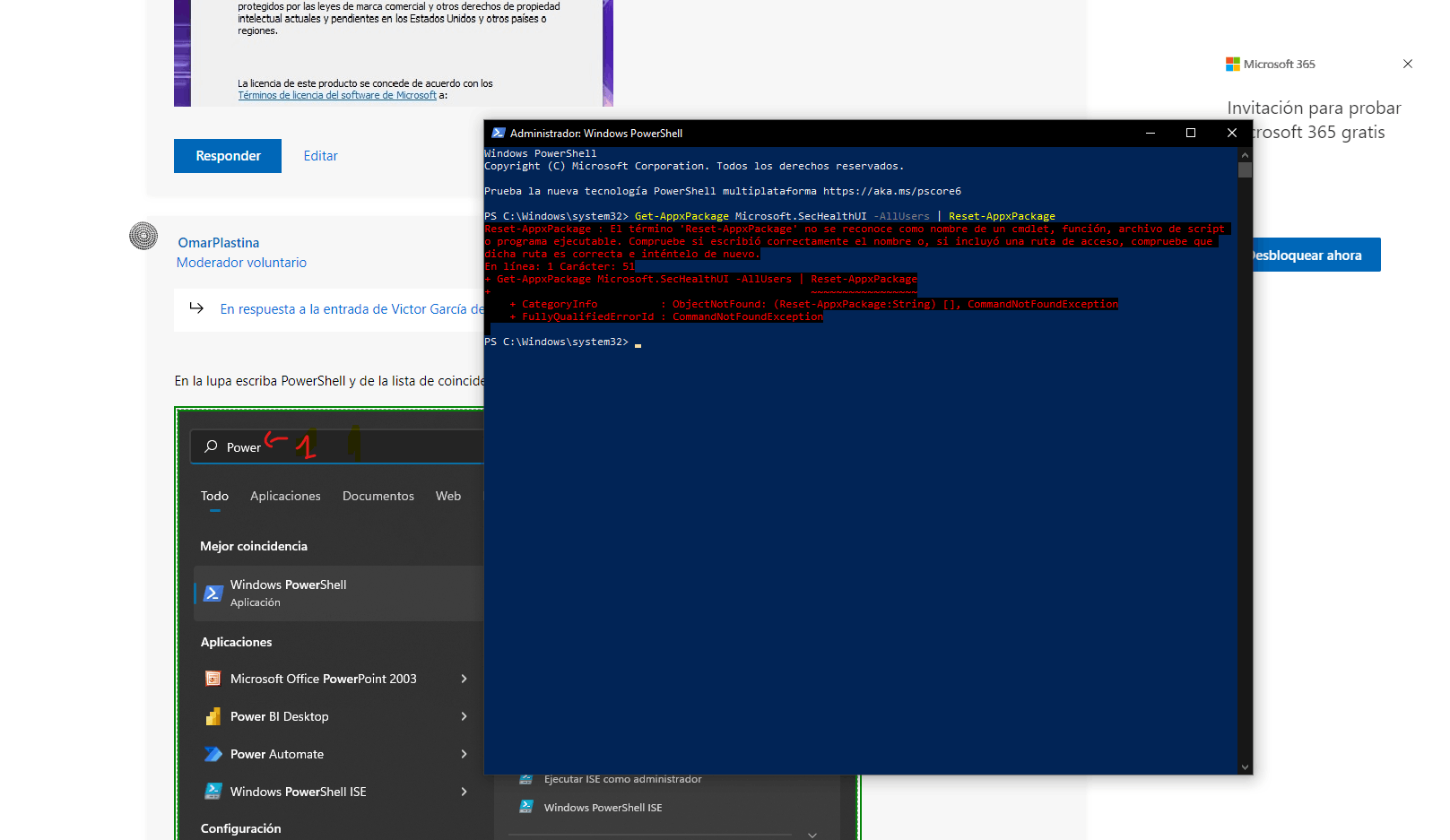
Task: Click the PowerShell icon in the title bar
Action: [499, 133]
